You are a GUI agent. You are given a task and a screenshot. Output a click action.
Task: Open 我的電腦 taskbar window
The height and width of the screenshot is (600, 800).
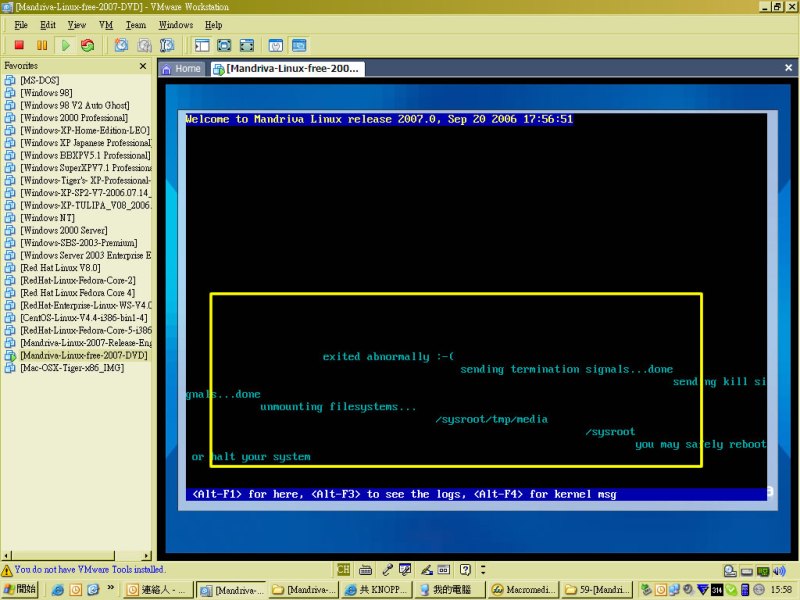[449, 590]
